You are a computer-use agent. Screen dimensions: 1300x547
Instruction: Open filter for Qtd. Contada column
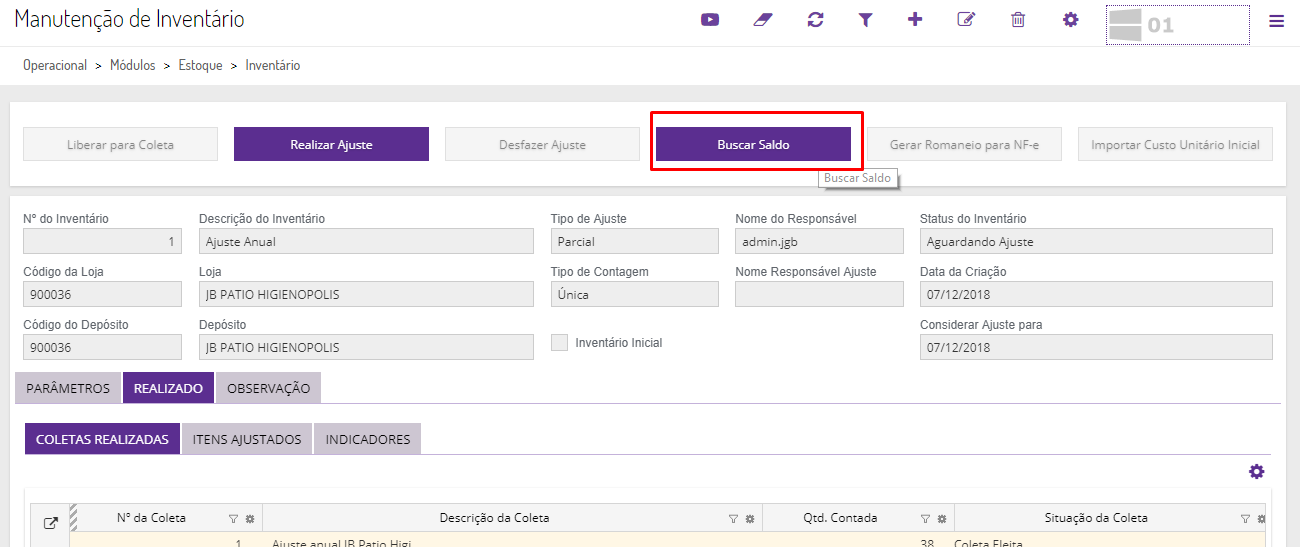point(925,518)
